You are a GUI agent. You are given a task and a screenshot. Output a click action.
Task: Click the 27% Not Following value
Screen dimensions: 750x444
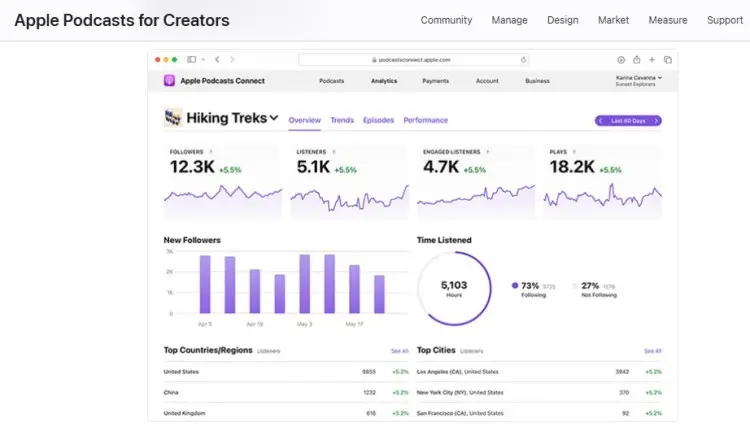[x=590, y=286]
